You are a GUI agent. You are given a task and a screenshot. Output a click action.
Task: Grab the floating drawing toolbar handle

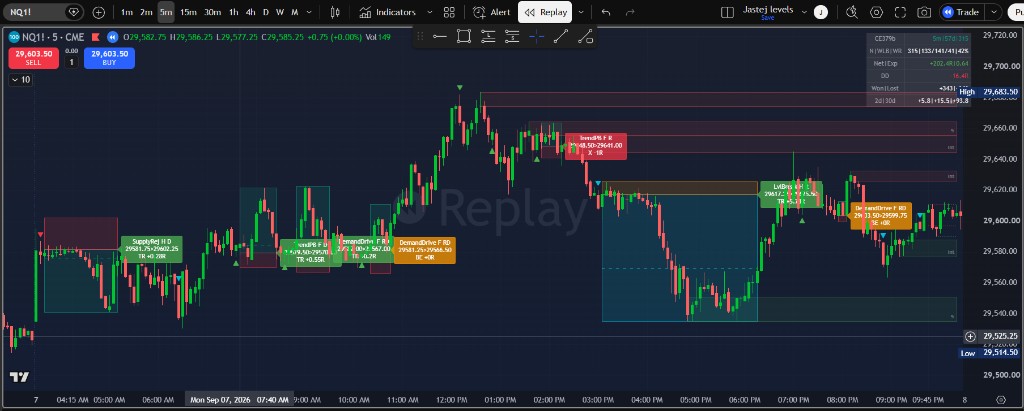coord(421,37)
